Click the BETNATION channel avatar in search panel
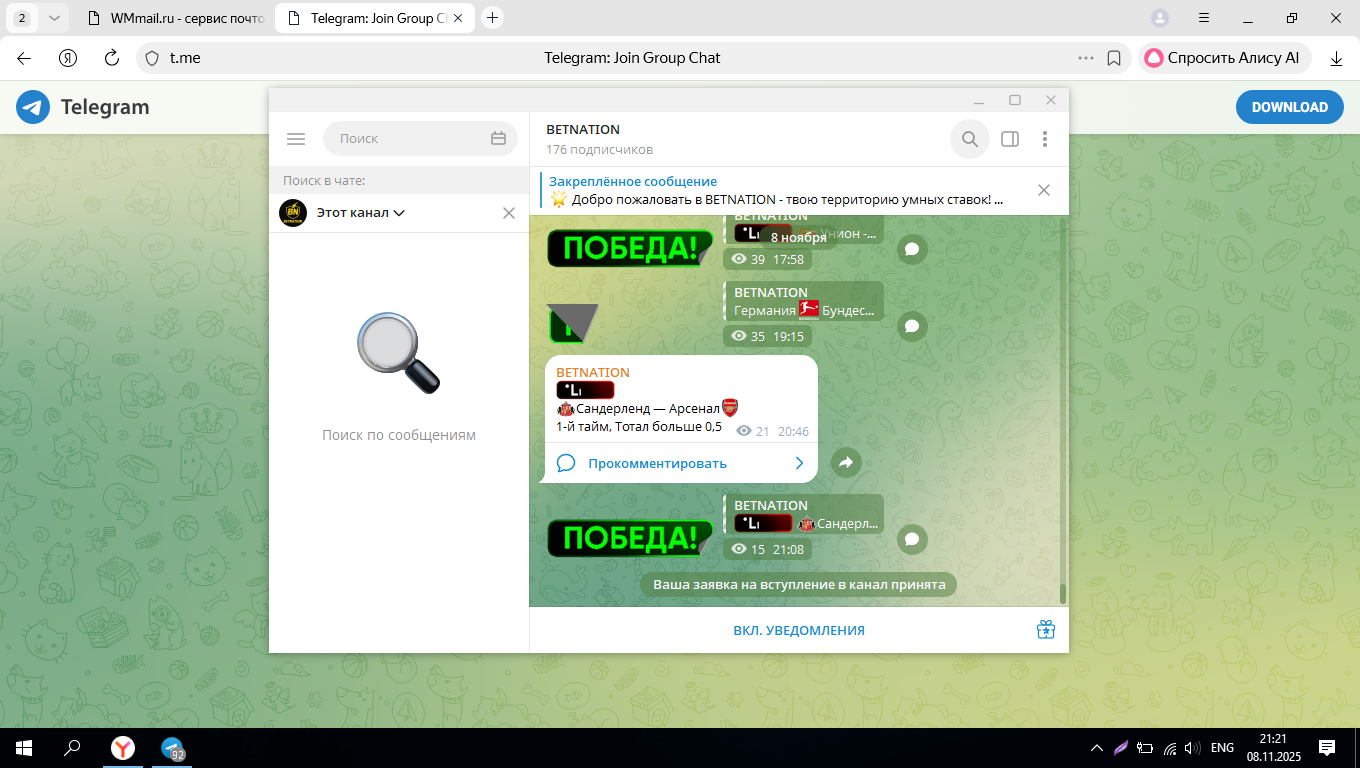Image resolution: width=1360 pixels, height=768 pixels. (x=292, y=213)
